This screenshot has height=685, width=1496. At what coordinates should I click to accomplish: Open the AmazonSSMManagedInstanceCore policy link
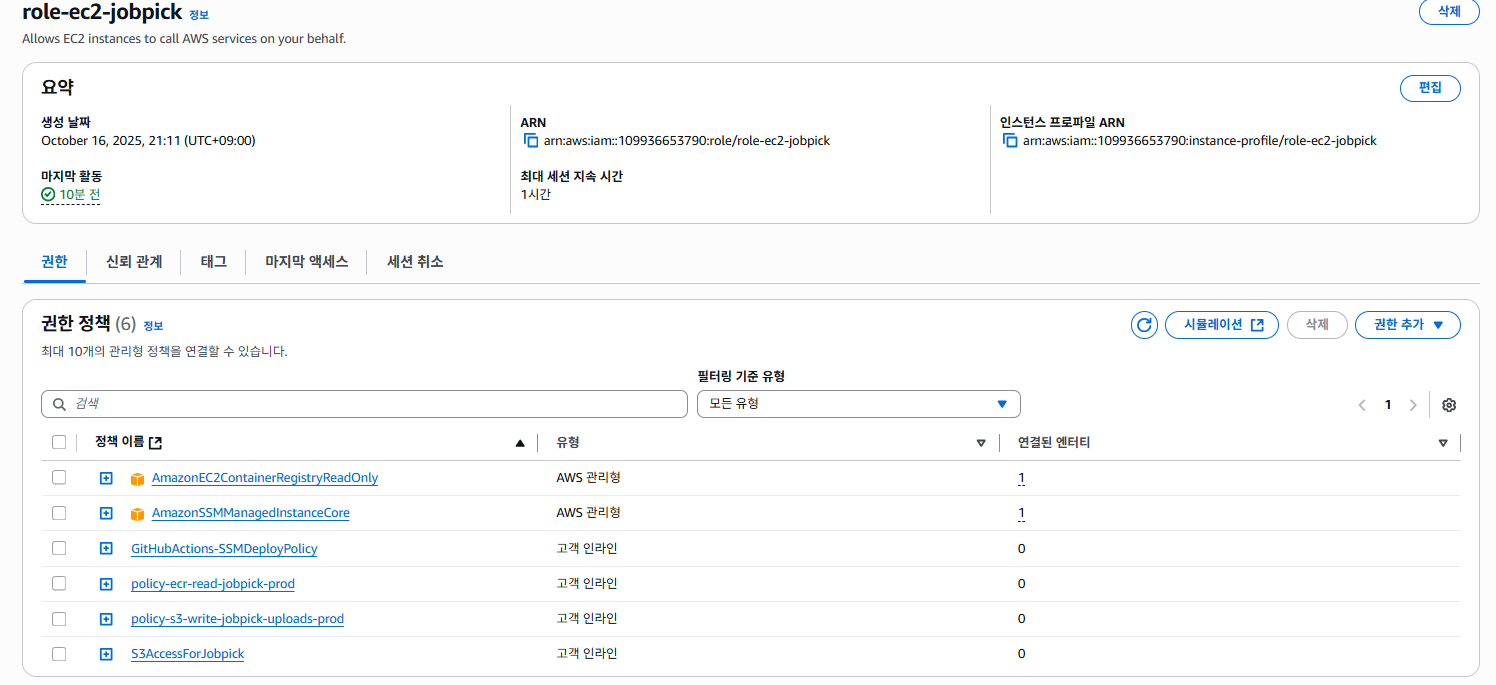[x=251, y=513]
